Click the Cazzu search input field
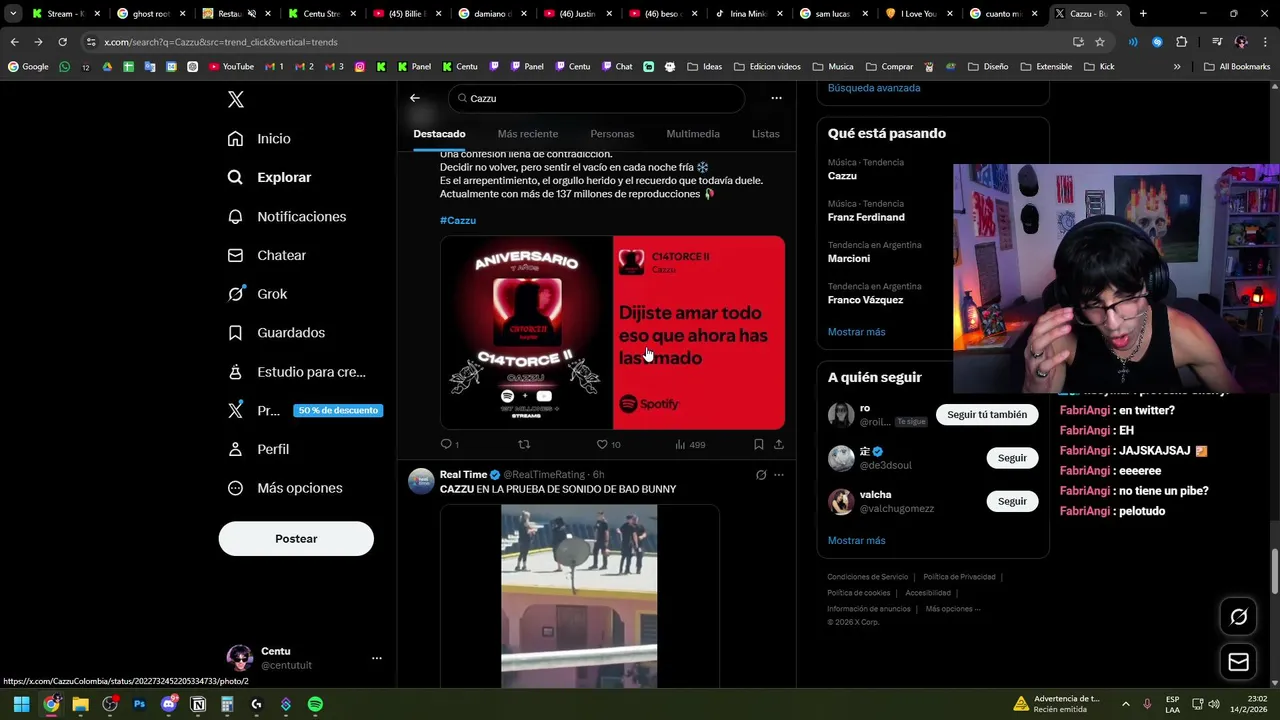 point(597,98)
